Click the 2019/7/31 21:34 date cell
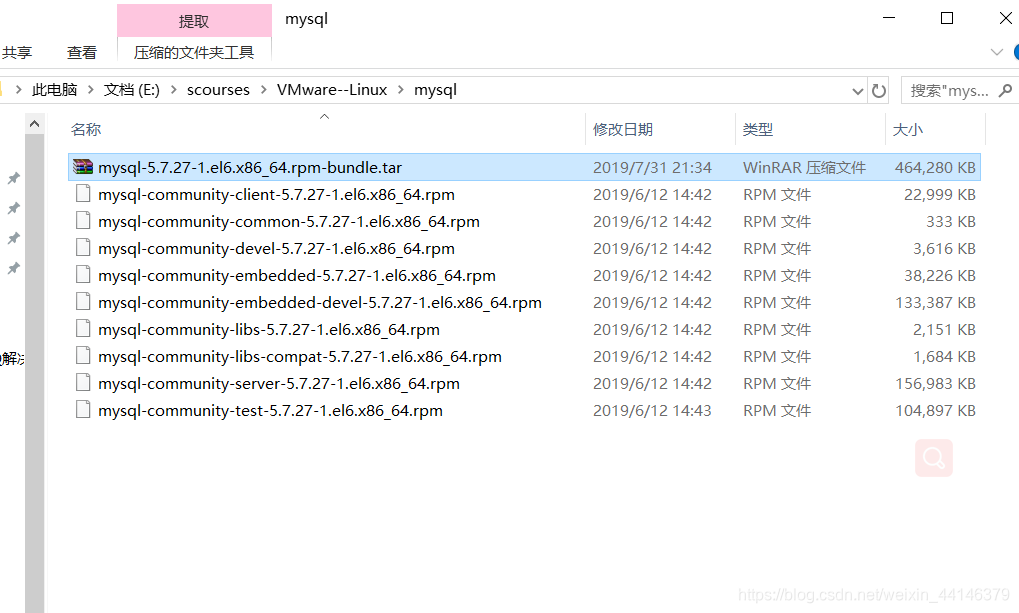The image size is (1019, 613). pos(652,168)
